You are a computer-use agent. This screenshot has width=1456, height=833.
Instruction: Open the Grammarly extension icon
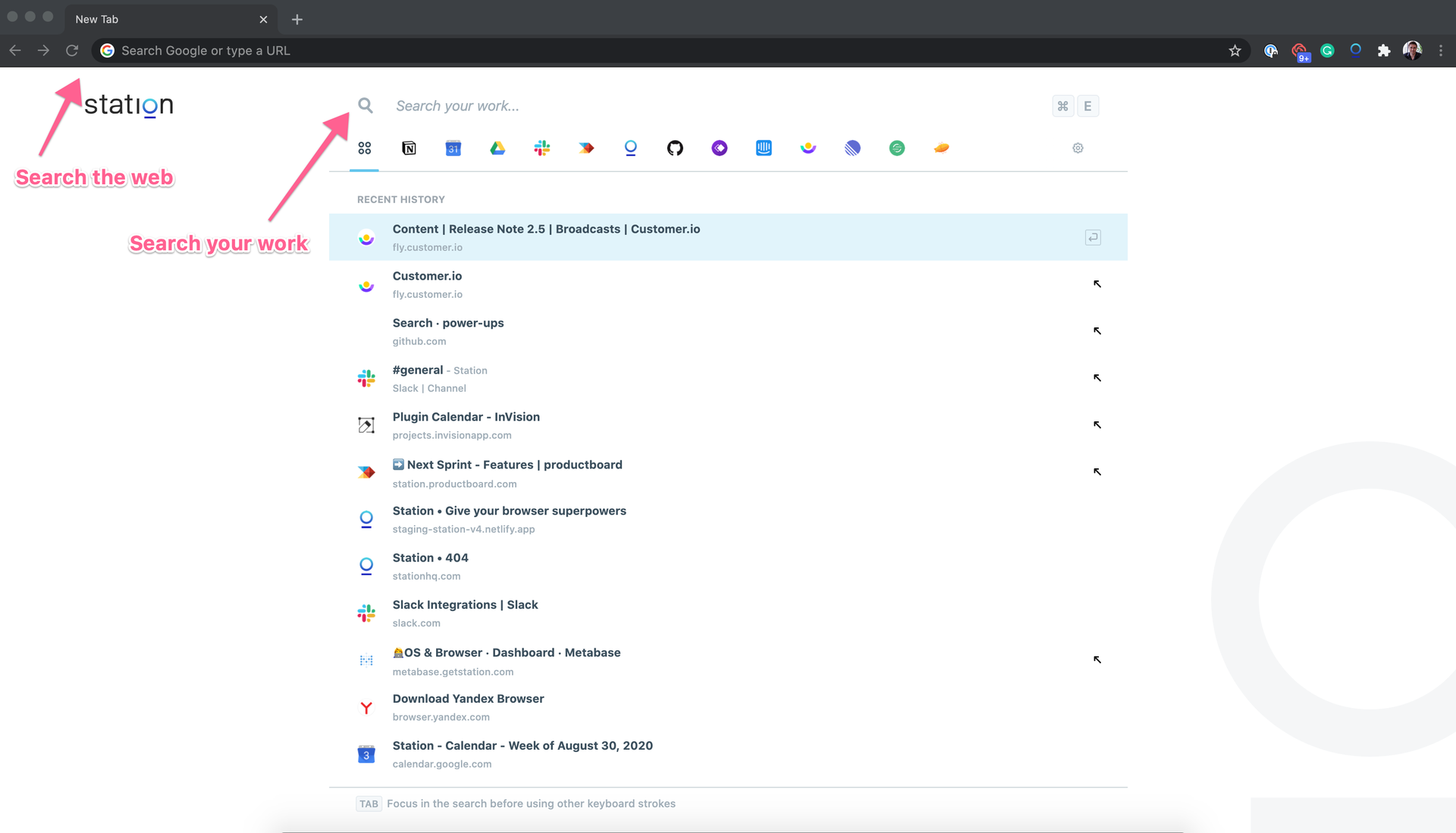(x=1327, y=51)
